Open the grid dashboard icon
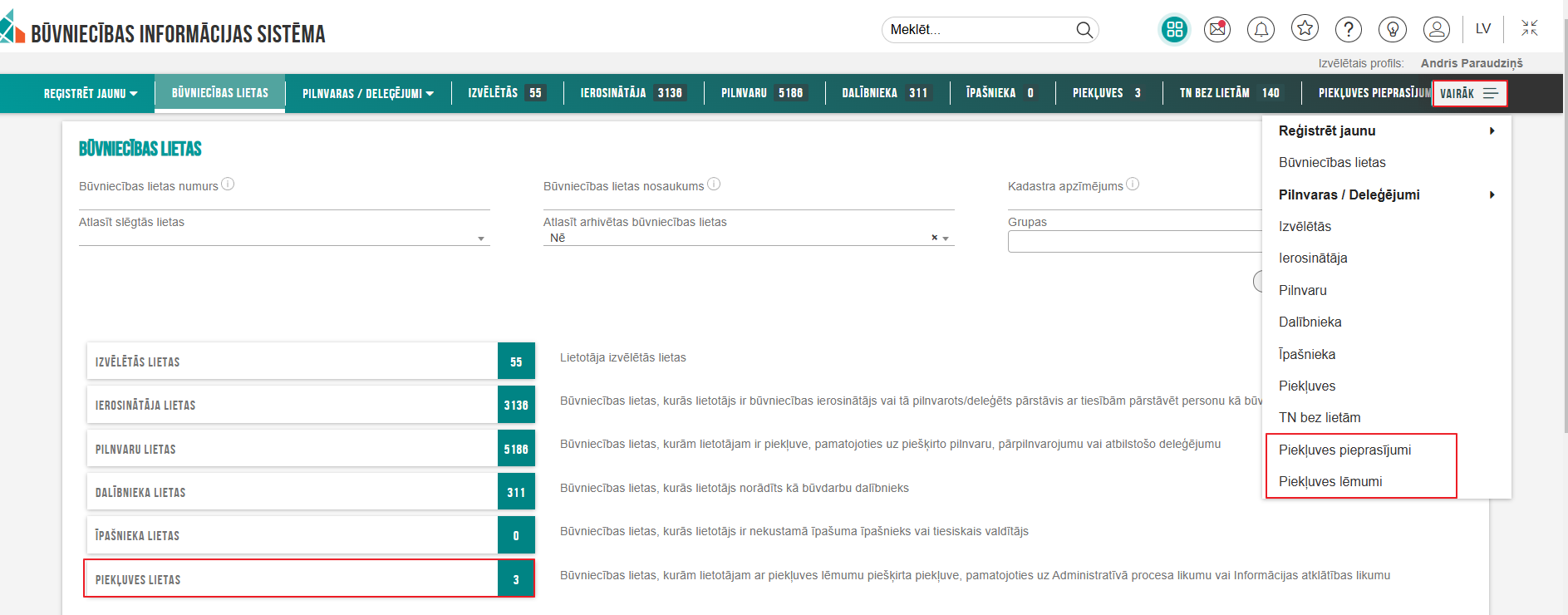The width and height of the screenshot is (1568, 615). coord(1174,30)
